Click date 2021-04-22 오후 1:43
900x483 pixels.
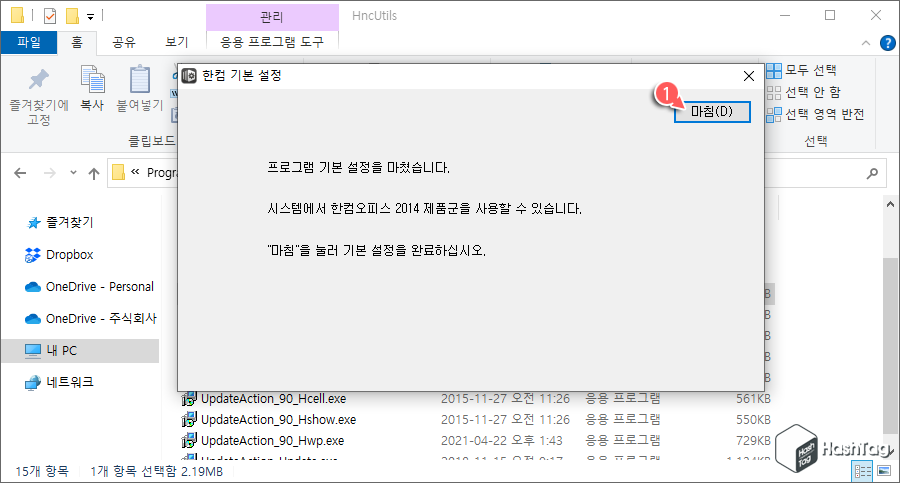[502, 441]
